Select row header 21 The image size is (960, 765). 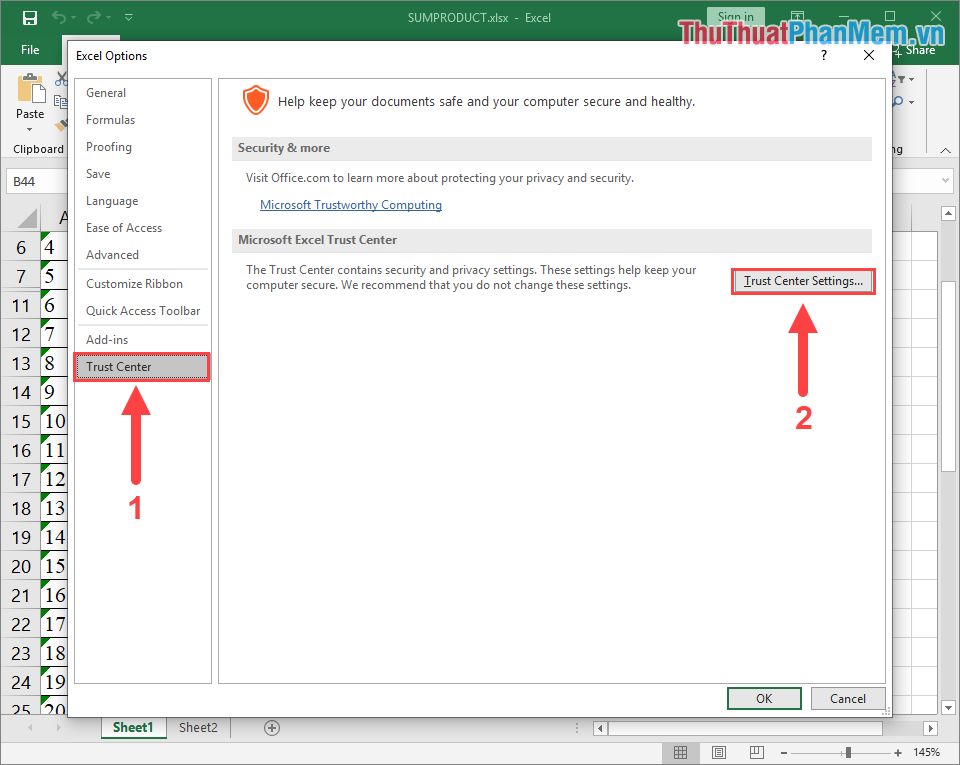tap(21, 595)
